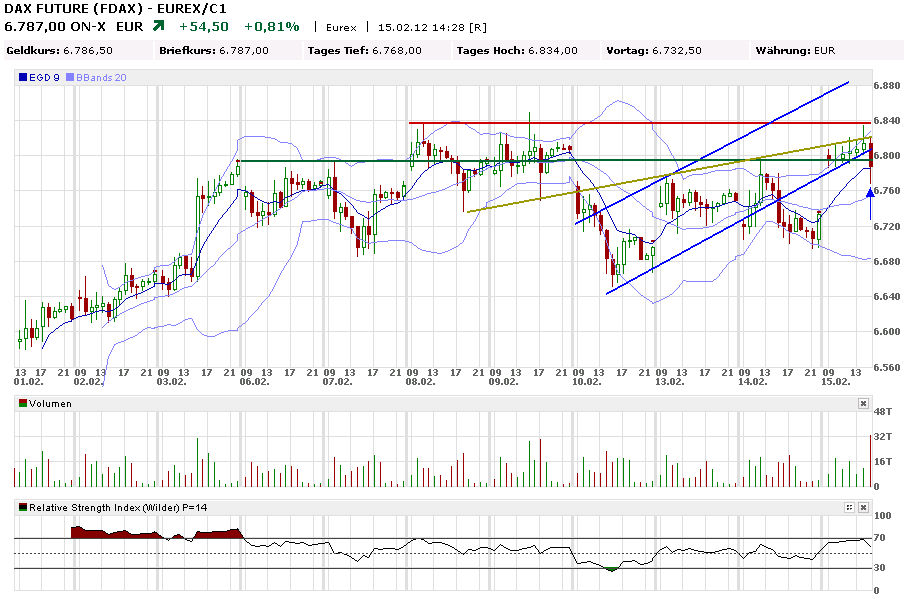Click the 16T volume axis label
This screenshot has width=909, height=596.
pyautogui.click(x=883, y=461)
